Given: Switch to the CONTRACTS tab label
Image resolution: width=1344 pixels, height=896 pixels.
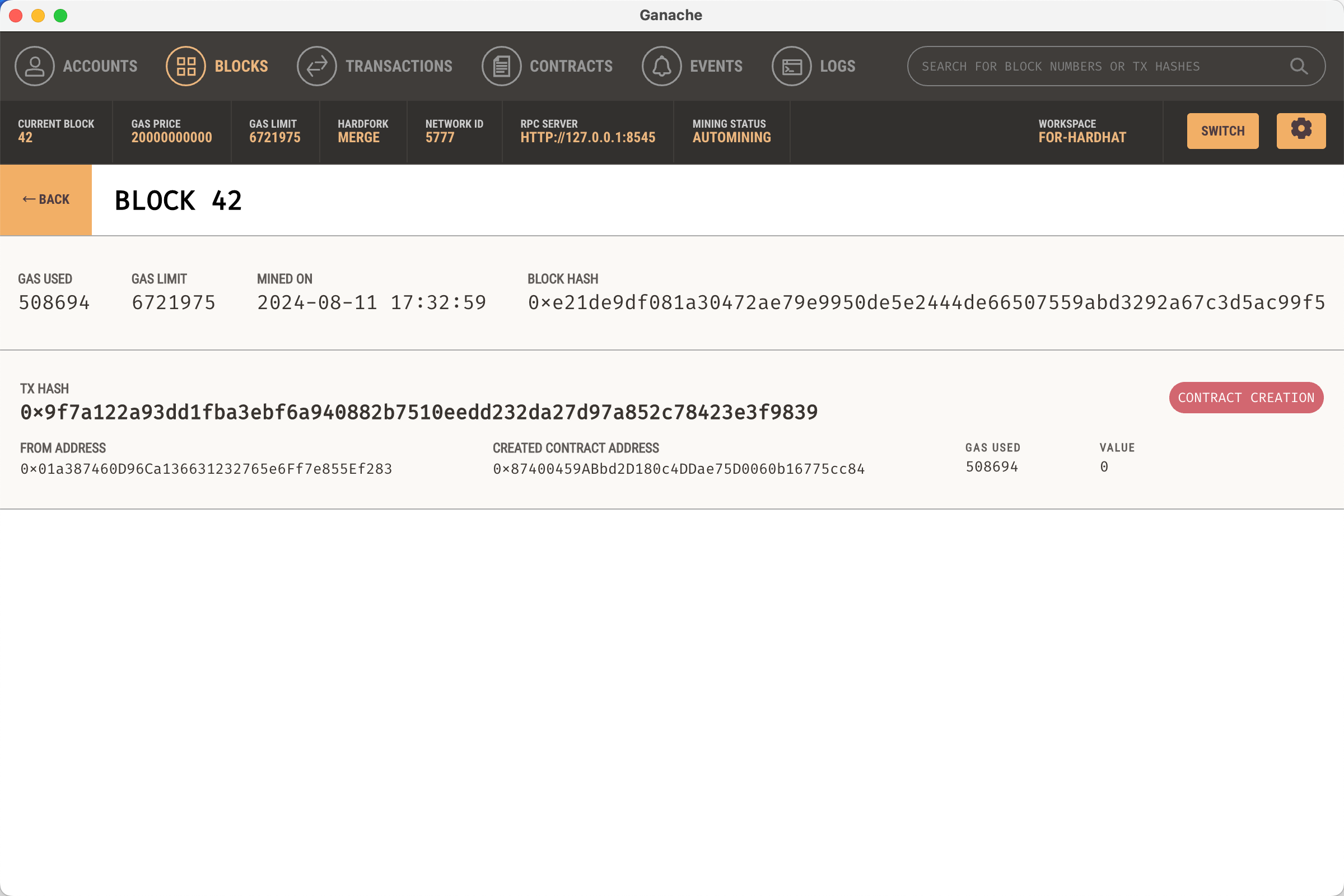Looking at the screenshot, I should [571, 66].
